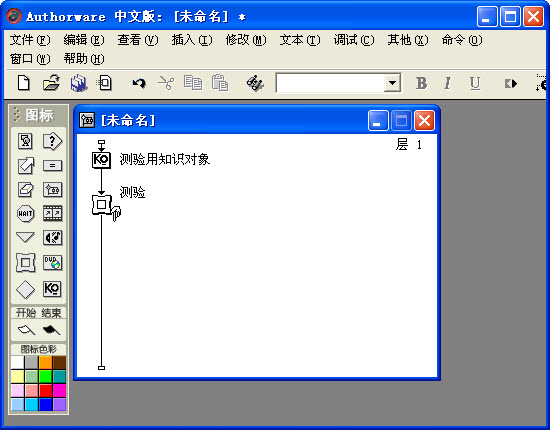Select the Sound icon in the palette

point(52,238)
